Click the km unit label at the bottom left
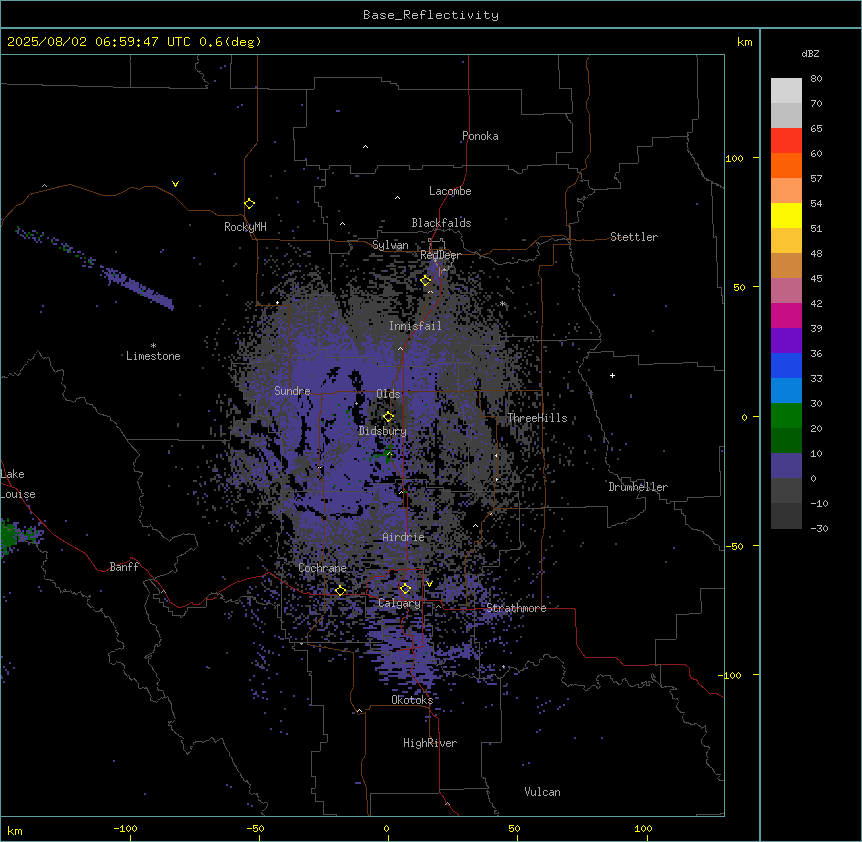862x842 pixels. point(15,831)
